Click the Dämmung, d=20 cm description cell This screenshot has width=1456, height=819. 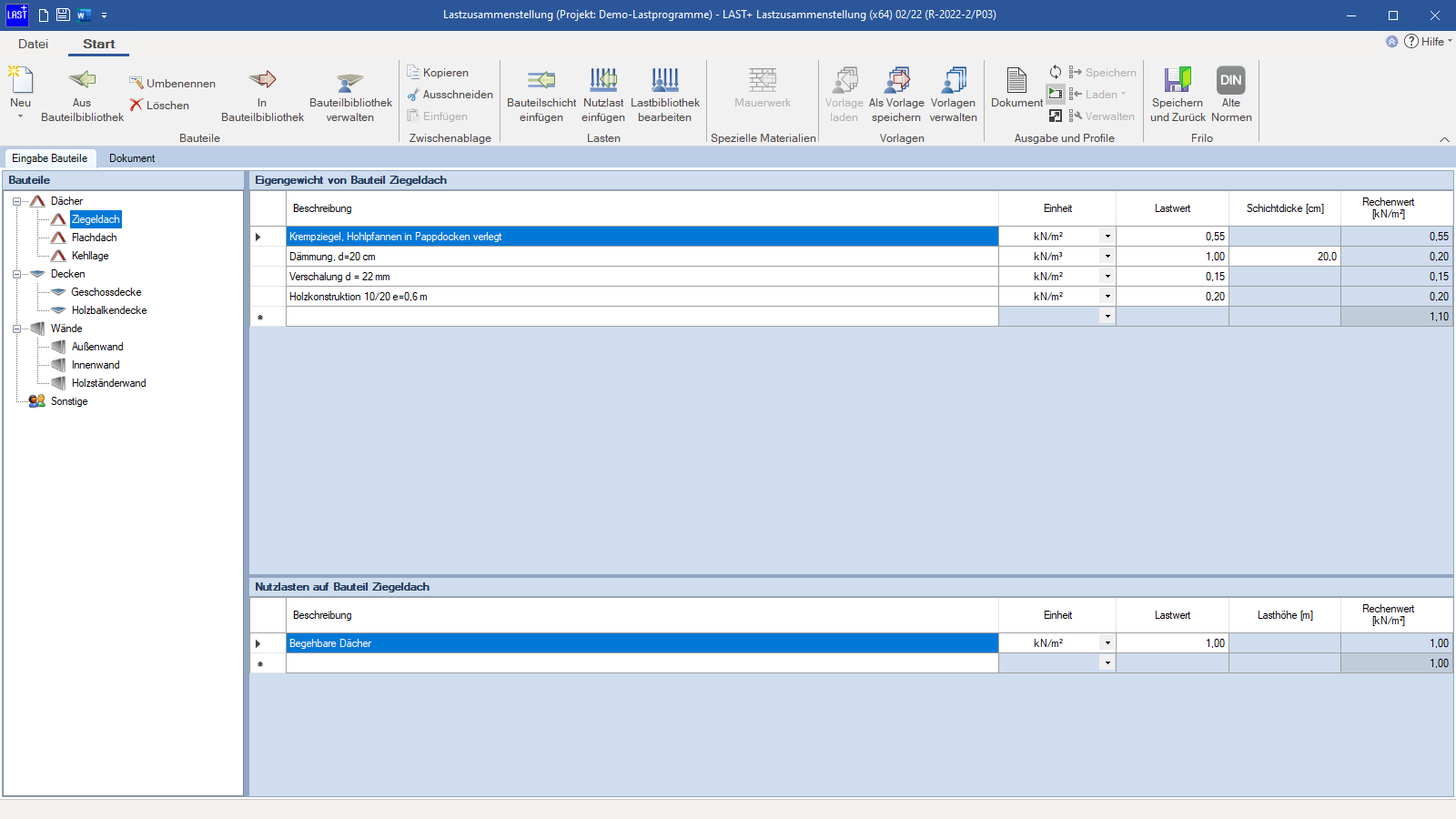click(642, 257)
